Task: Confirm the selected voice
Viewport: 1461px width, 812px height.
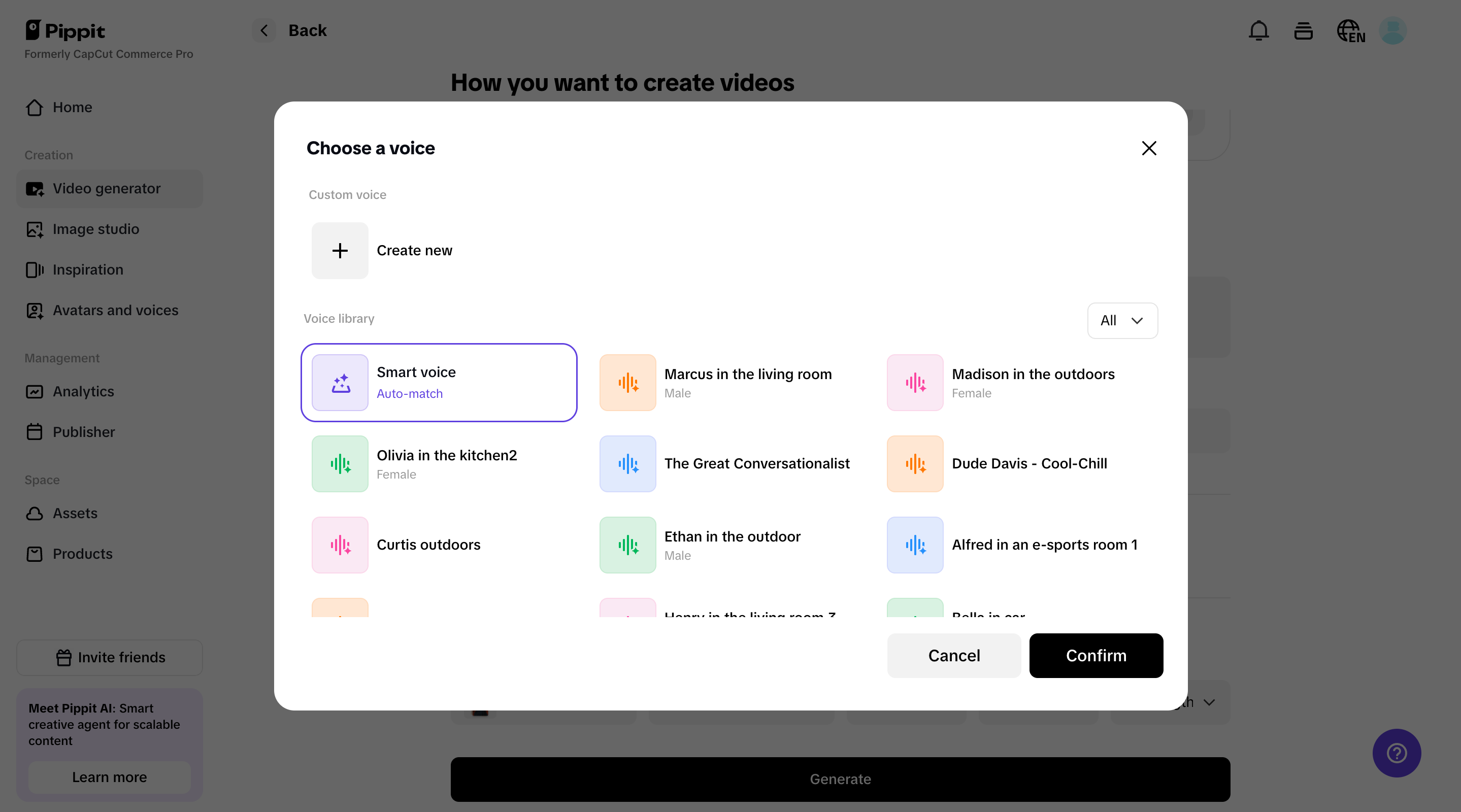Action: (1095, 656)
